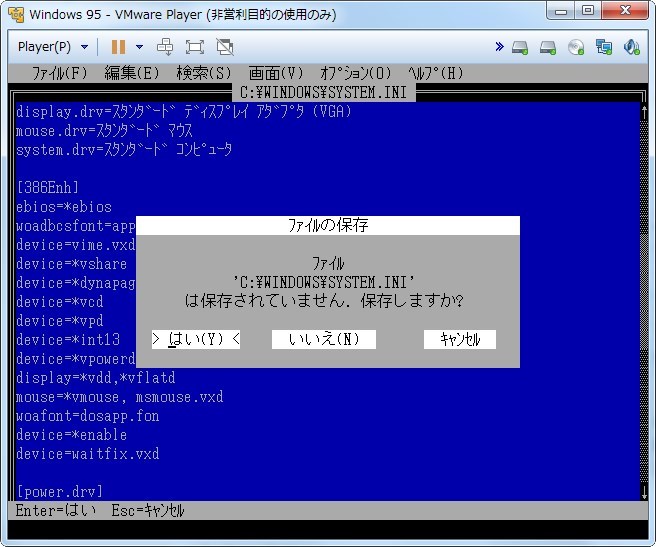Click the device=*enable line
Image resolution: width=656 pixels, height=547 pixels.
click(x=72, y=435)
